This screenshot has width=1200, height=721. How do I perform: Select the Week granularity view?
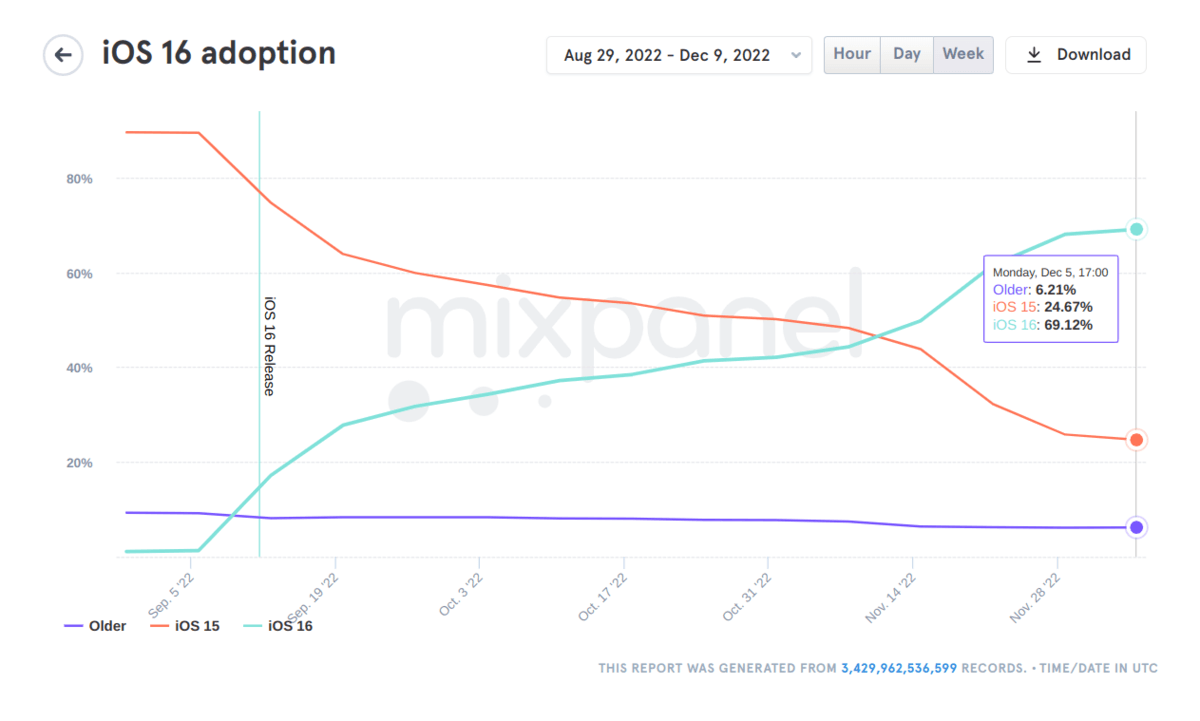[963, 54]
